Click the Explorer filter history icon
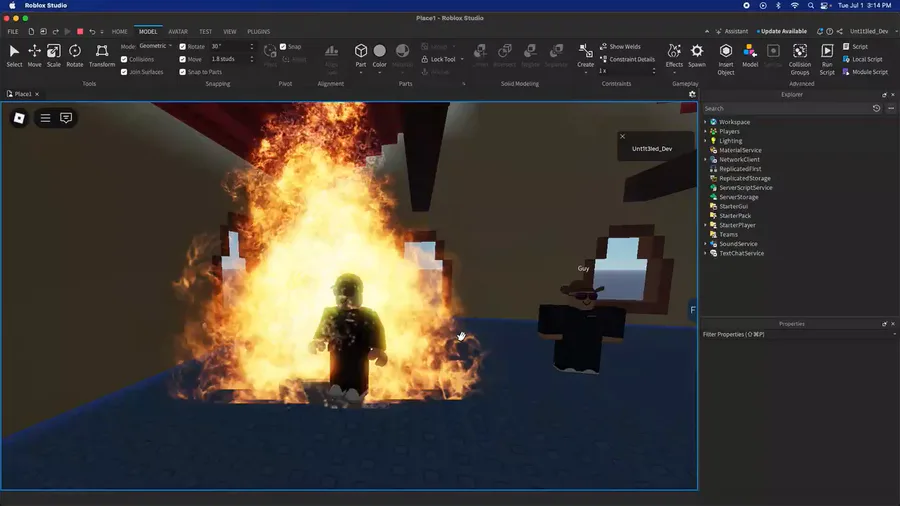This screenshot has height=506, width=900. pos(876,108)
